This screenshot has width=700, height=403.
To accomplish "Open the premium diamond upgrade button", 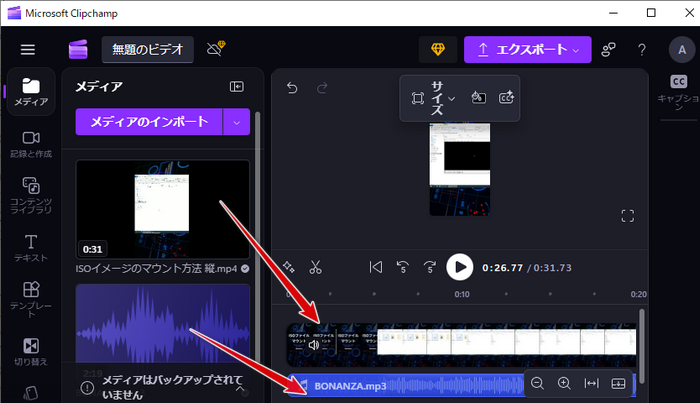I will click(438, 50).
